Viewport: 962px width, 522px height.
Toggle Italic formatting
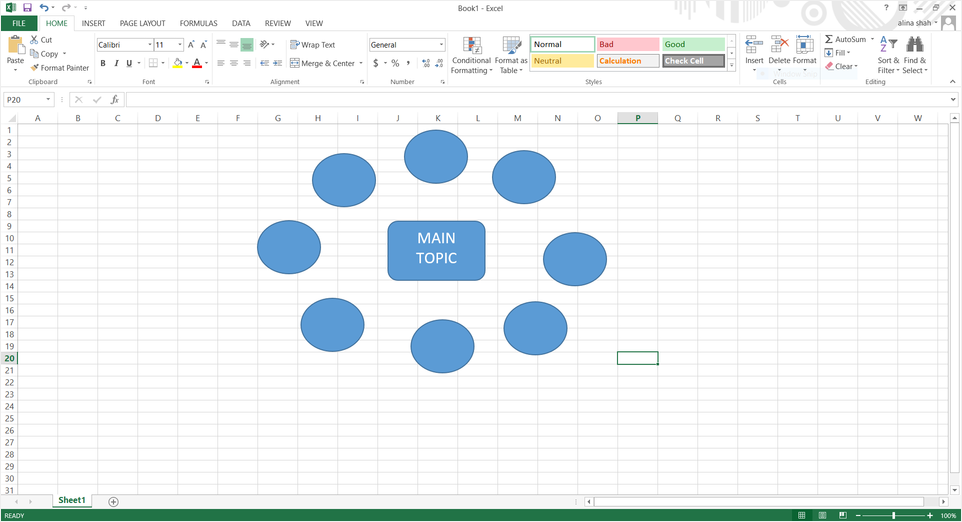[x=116, y=63]
